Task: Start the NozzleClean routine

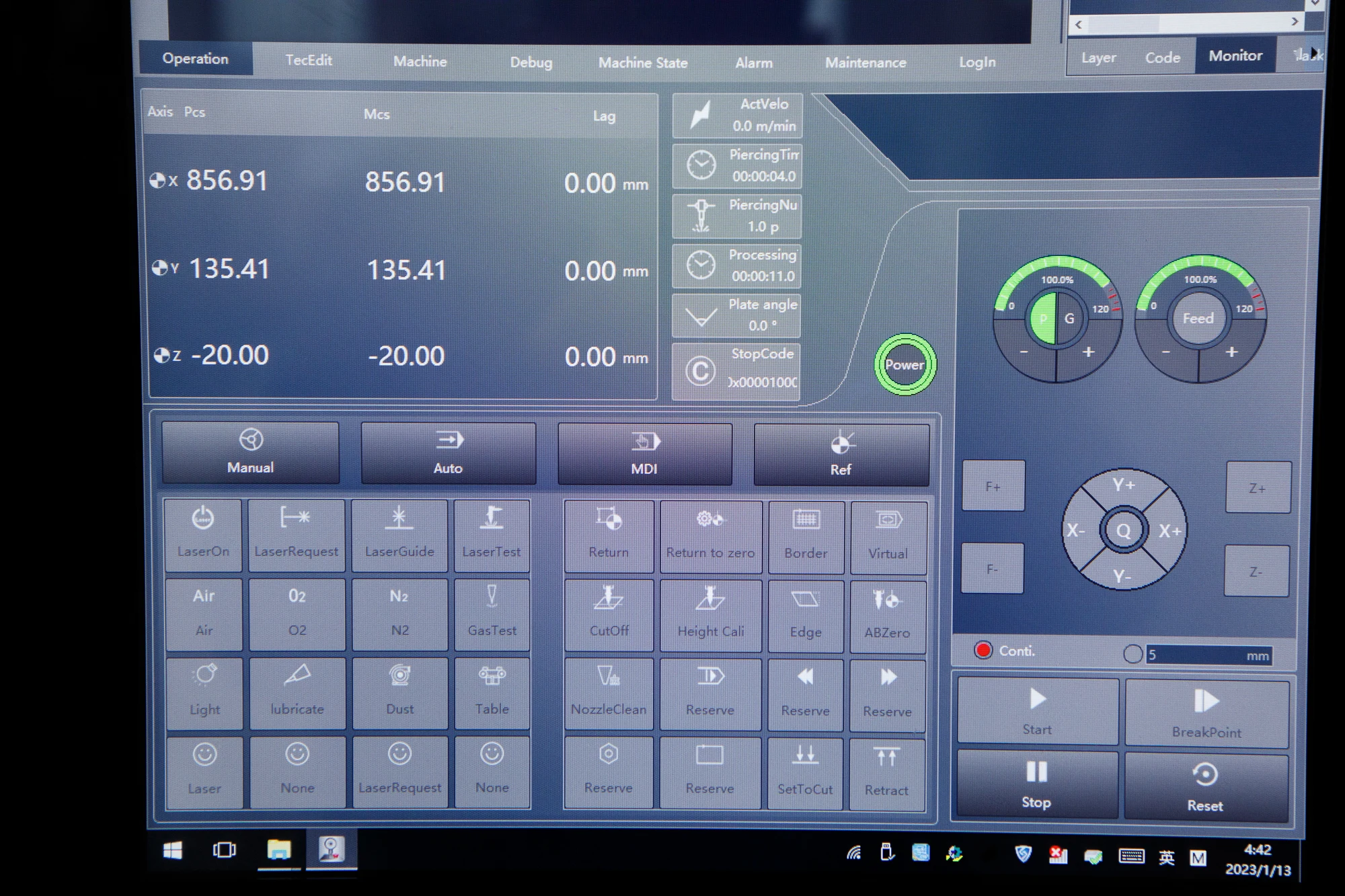Action: click(609, 692)
